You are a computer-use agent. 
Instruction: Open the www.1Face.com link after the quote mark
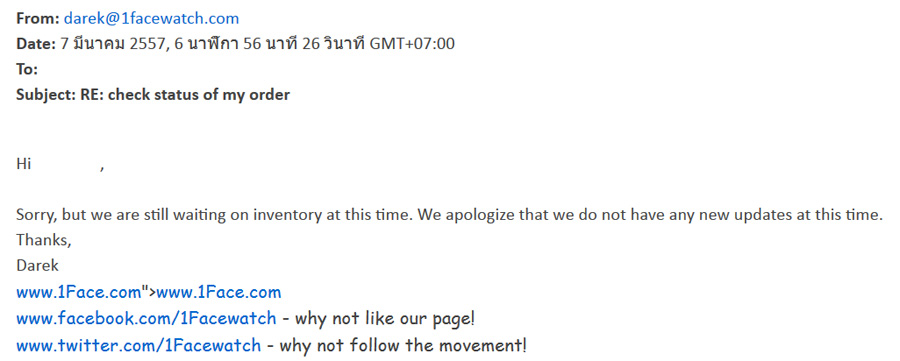[x=219, y=292]
